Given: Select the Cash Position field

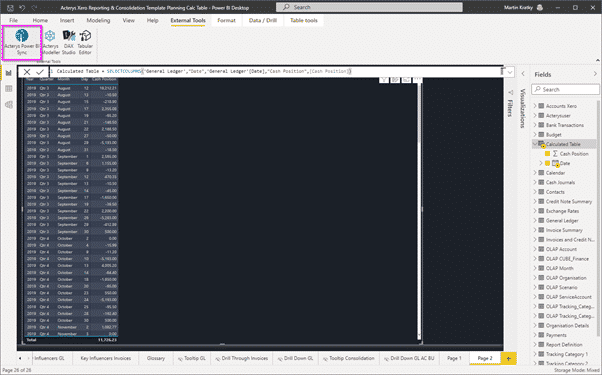Looking at the screenshot, I should click(x=574, y=154).
